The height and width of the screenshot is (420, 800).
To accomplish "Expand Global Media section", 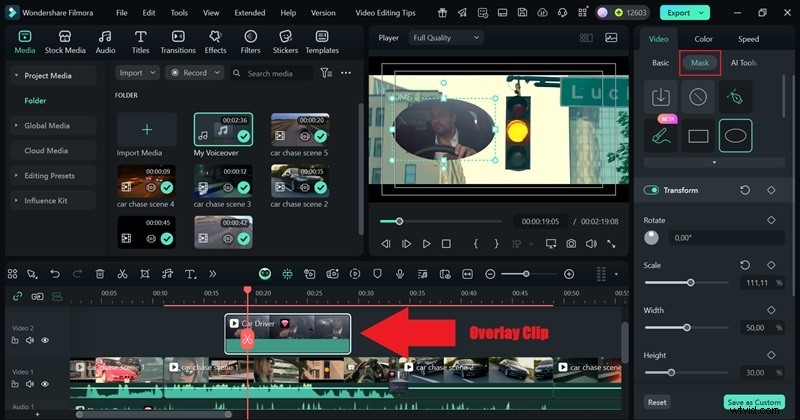I will click(16, 126).
